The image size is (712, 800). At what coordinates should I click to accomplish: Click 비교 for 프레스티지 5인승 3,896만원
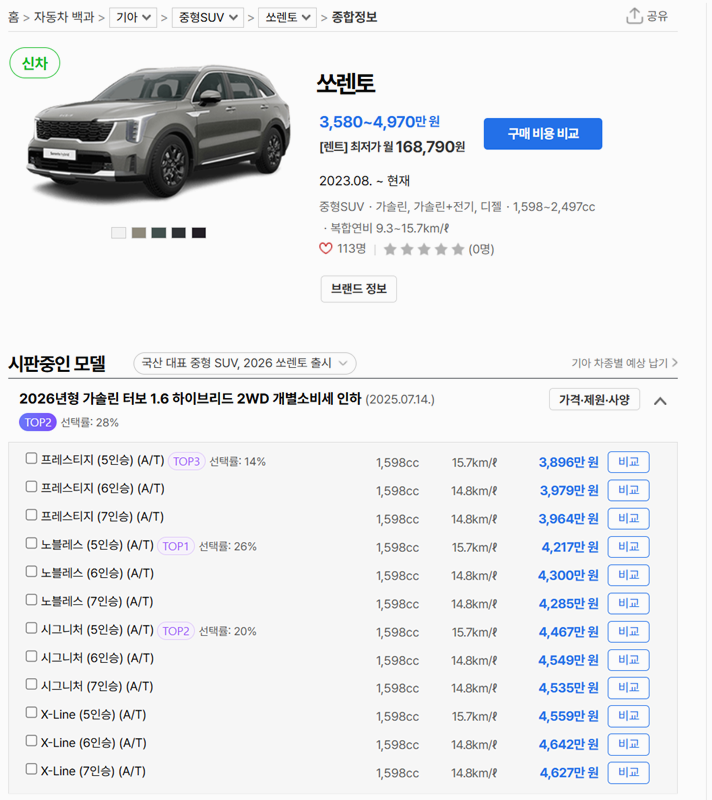pyautogui.click(x=628, y=462)
